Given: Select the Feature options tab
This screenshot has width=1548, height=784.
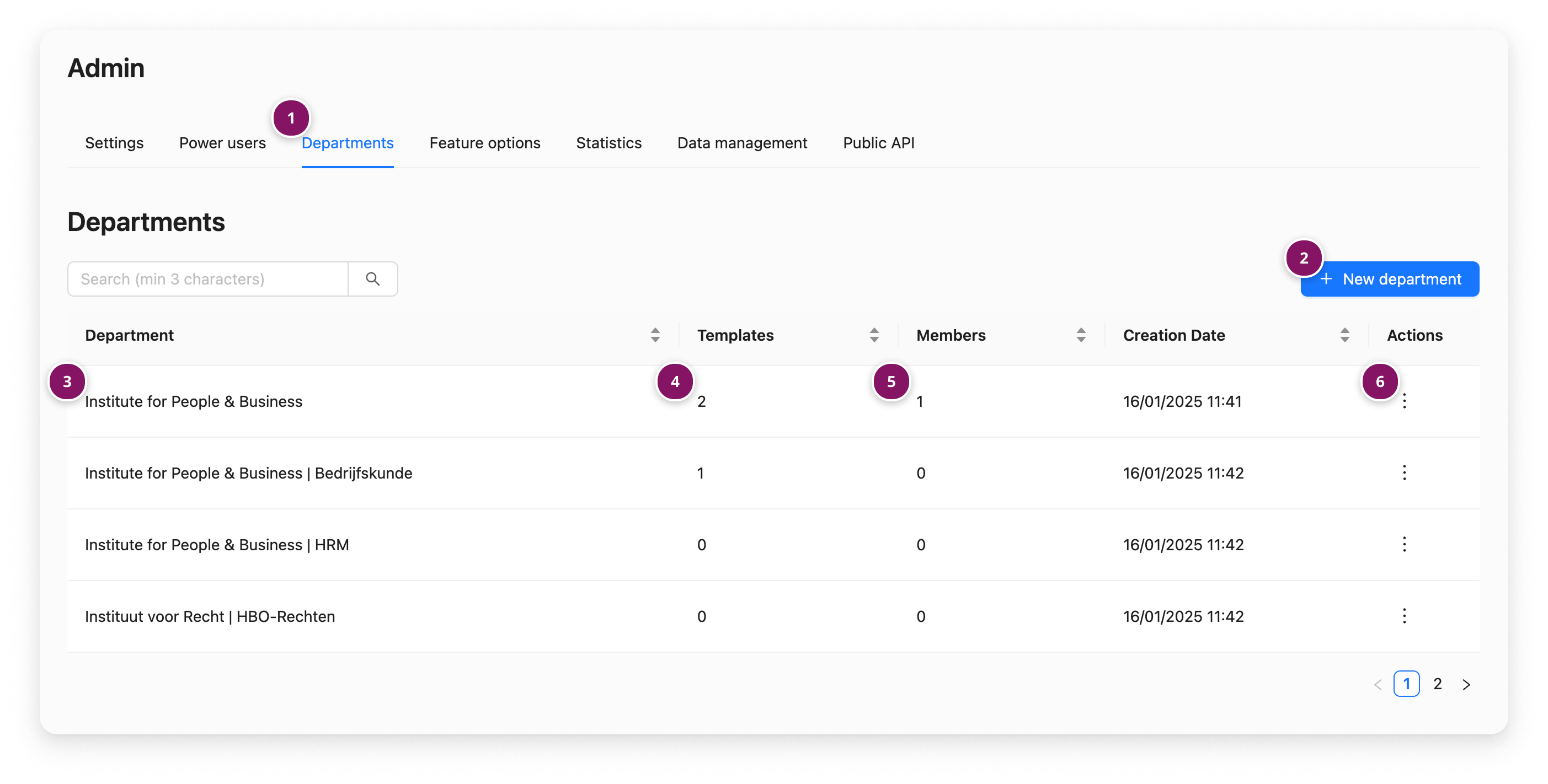Looking at the screenshot, I should (484, 143).
